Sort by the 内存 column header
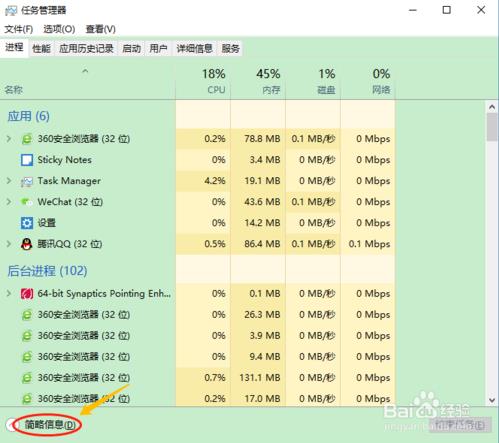This screenshot has width=499, height=443. point(258,81)
